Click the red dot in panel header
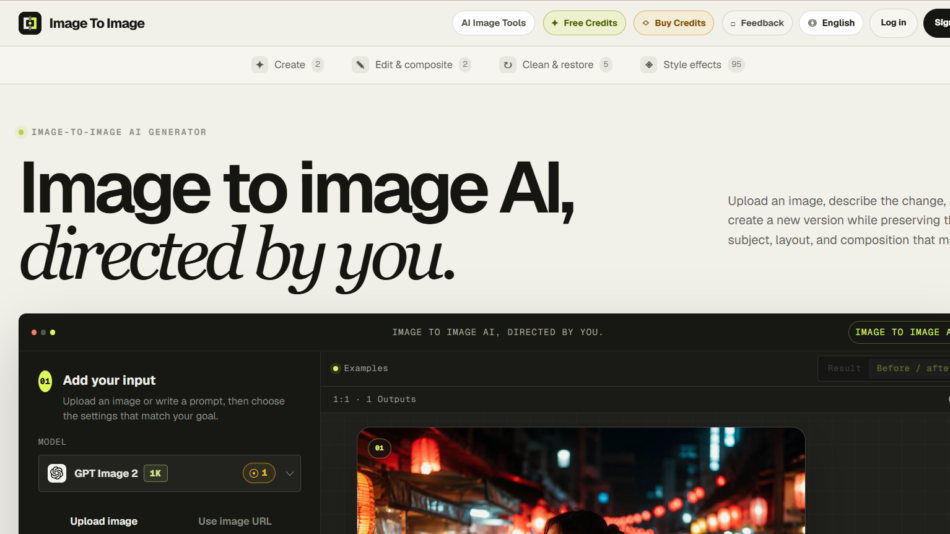This screenshot has height=534, width=950. pyautogui.click(x=34, y=332)
